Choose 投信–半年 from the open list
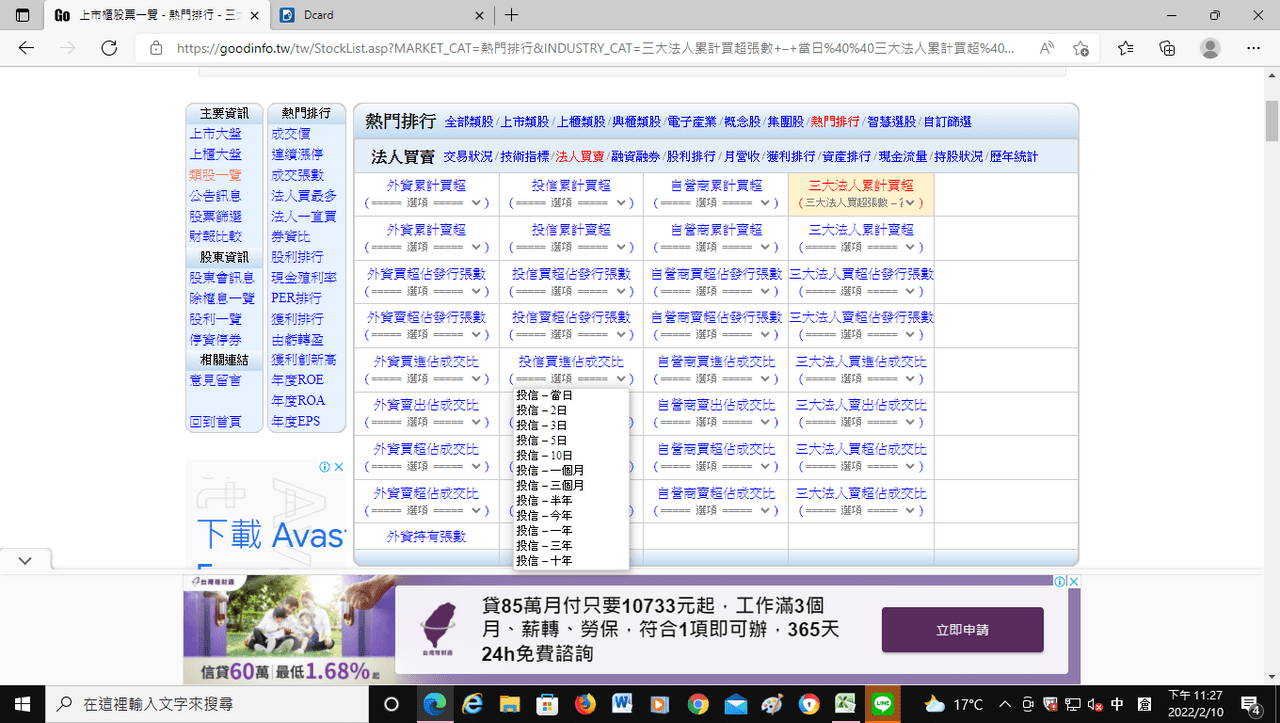 click(x=571, y=500)
